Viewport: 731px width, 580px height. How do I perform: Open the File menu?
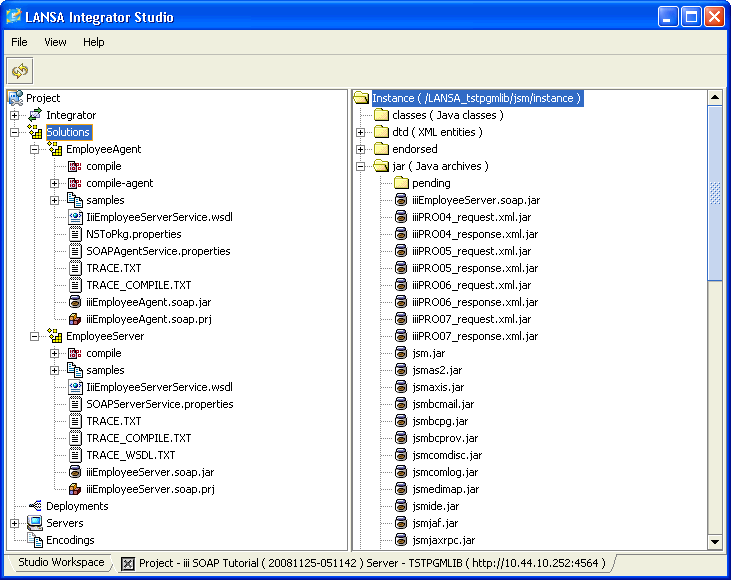(19, 42)
